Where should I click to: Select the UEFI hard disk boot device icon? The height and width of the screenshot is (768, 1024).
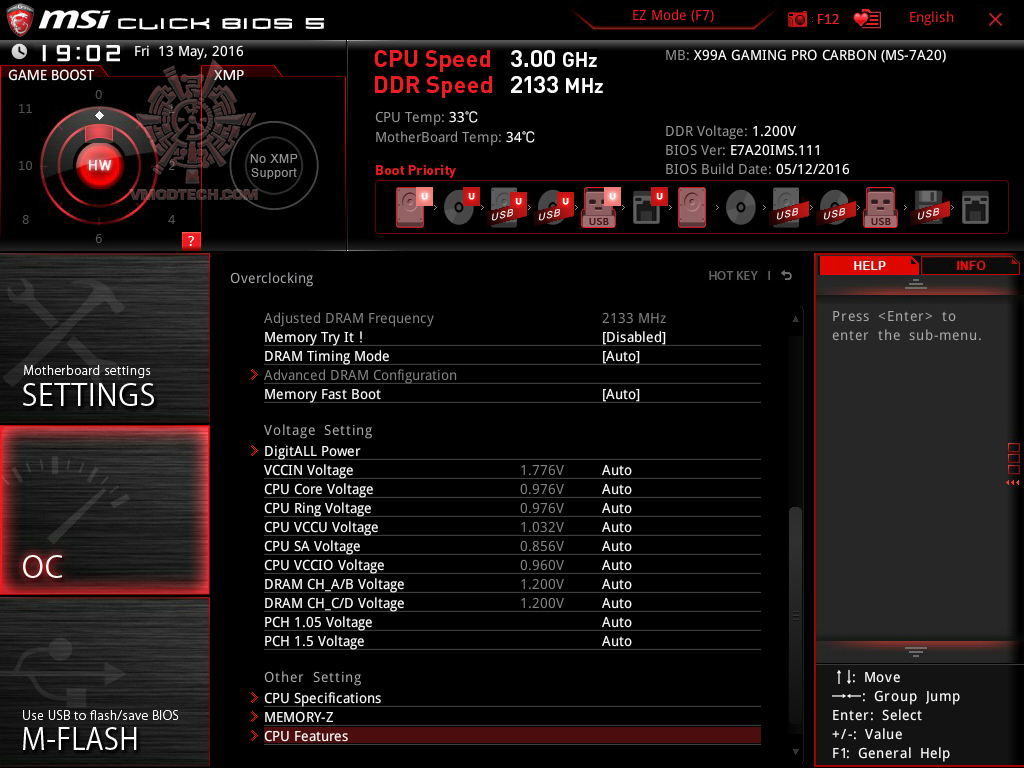click(413, 207)
